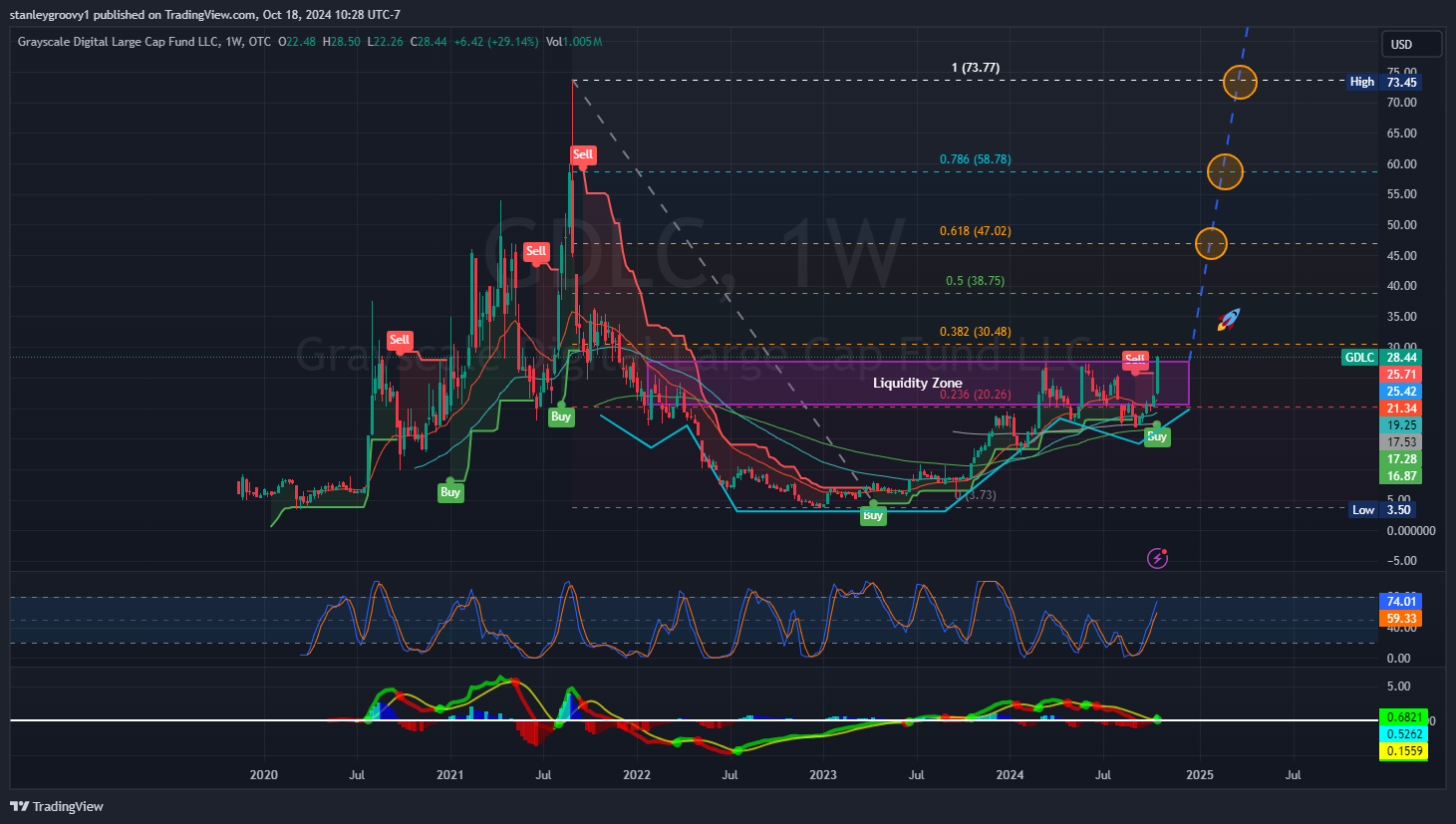
Task: Click the 0.786 (58.78) Fibonacci label
Action: tap(976, 159)
